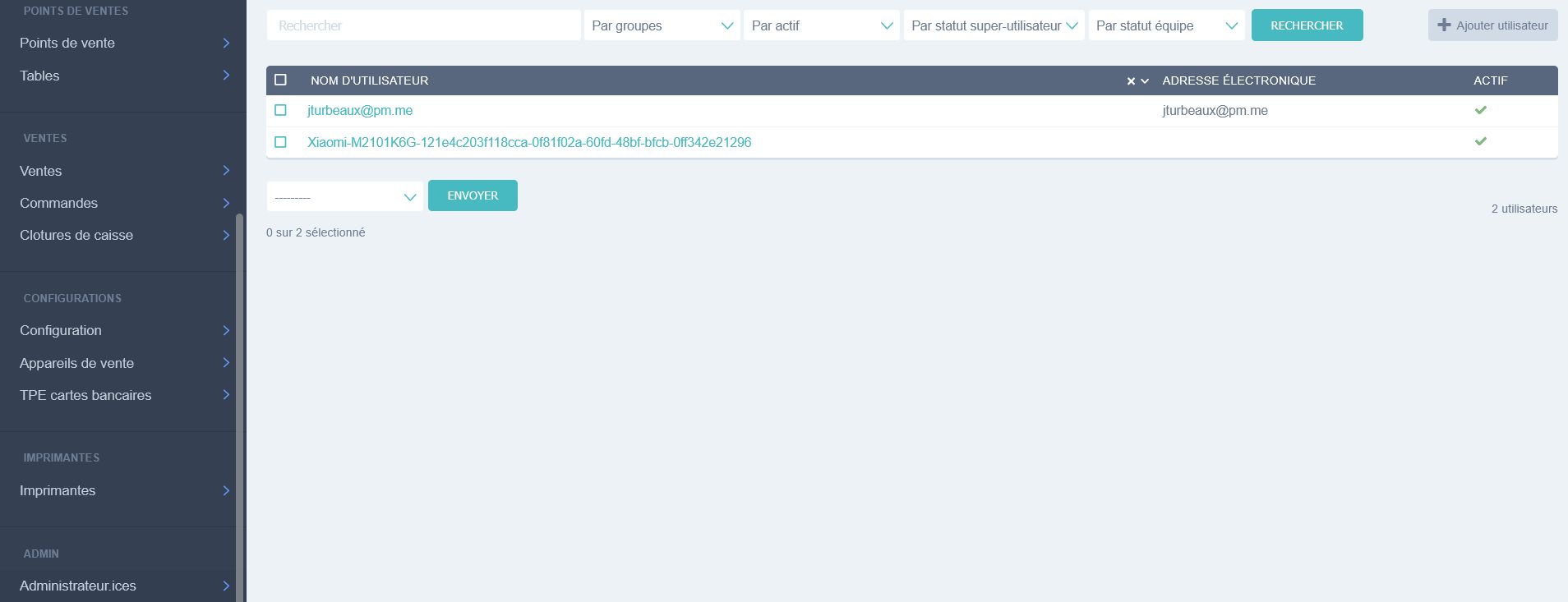Click the chevron arrow beside Imprimantes
The height and width of the screenshot is (602, 1568).
point(226,490)
